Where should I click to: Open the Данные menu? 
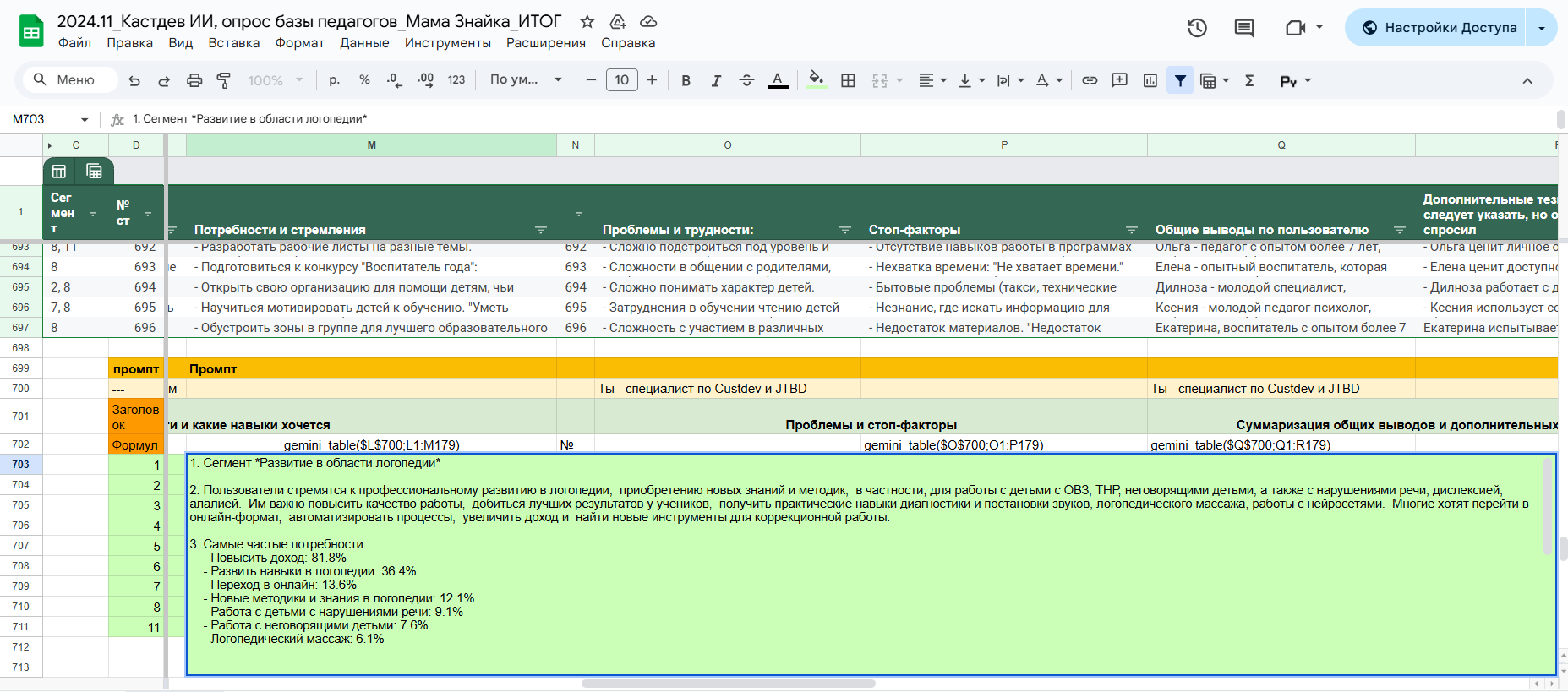(x=364, y=43)
